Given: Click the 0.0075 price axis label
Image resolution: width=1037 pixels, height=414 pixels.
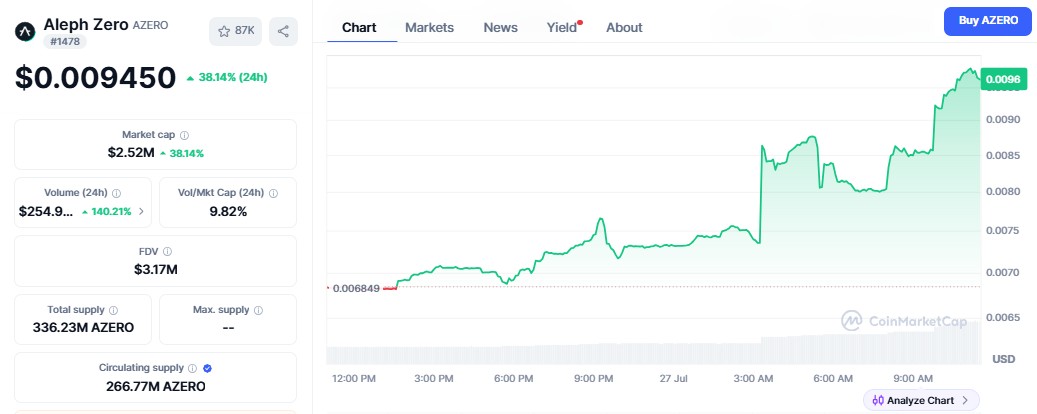Looking at the screenshot, I should pos(1002,231).
